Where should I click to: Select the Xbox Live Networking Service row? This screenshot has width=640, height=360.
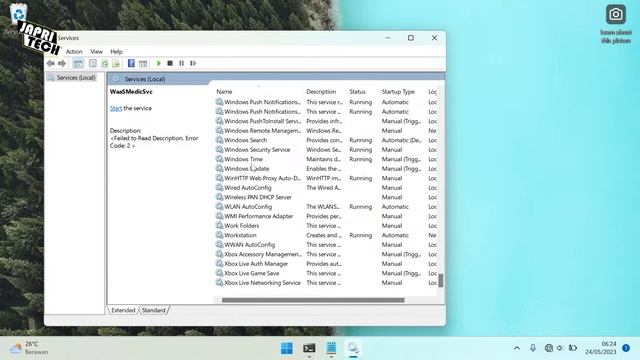pos(327,283)
